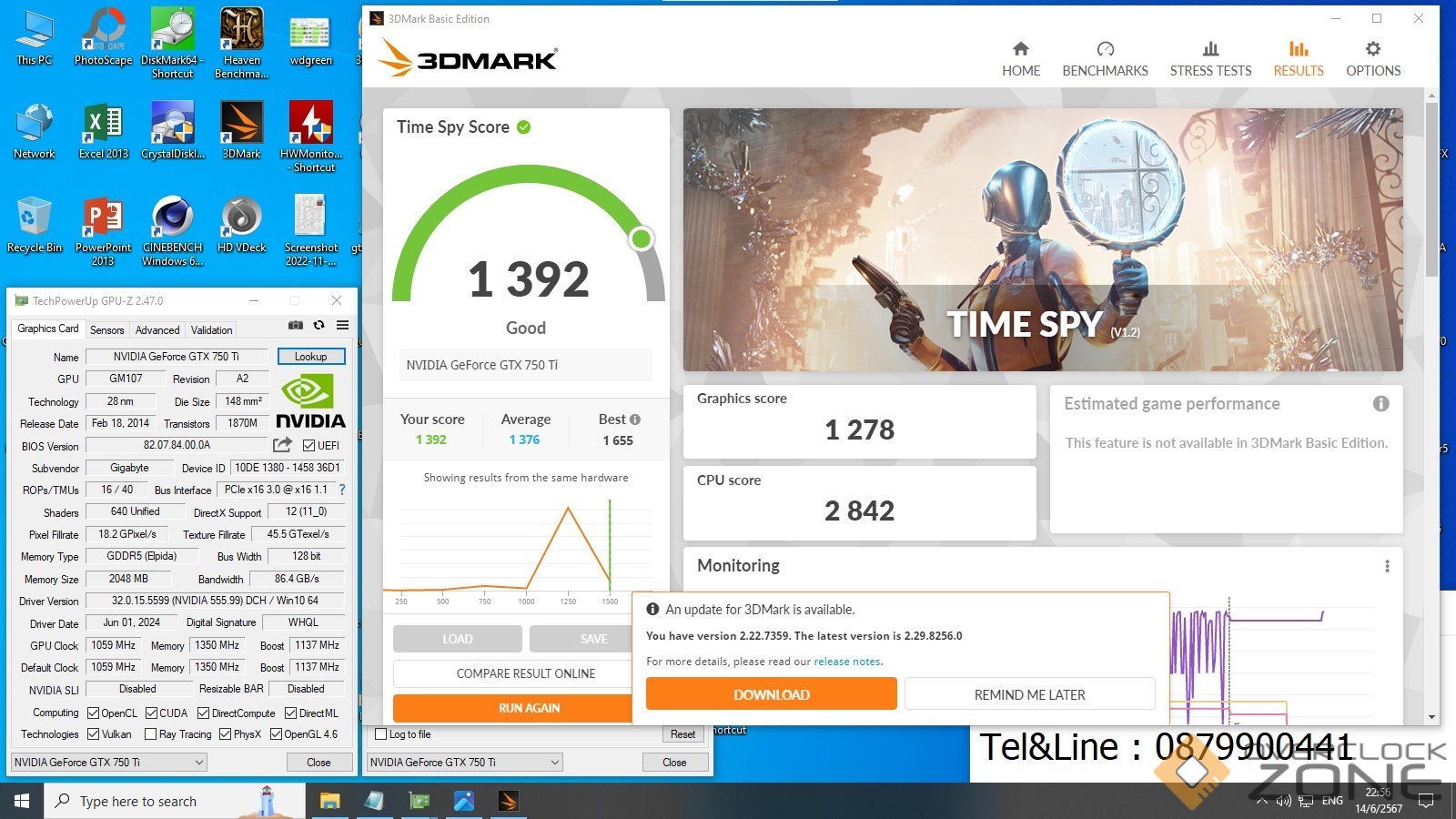Viewport: 1456px width, 819px height.
Task: Open STRESS TESTS in 3DMark
Action: click(1210, 59)
